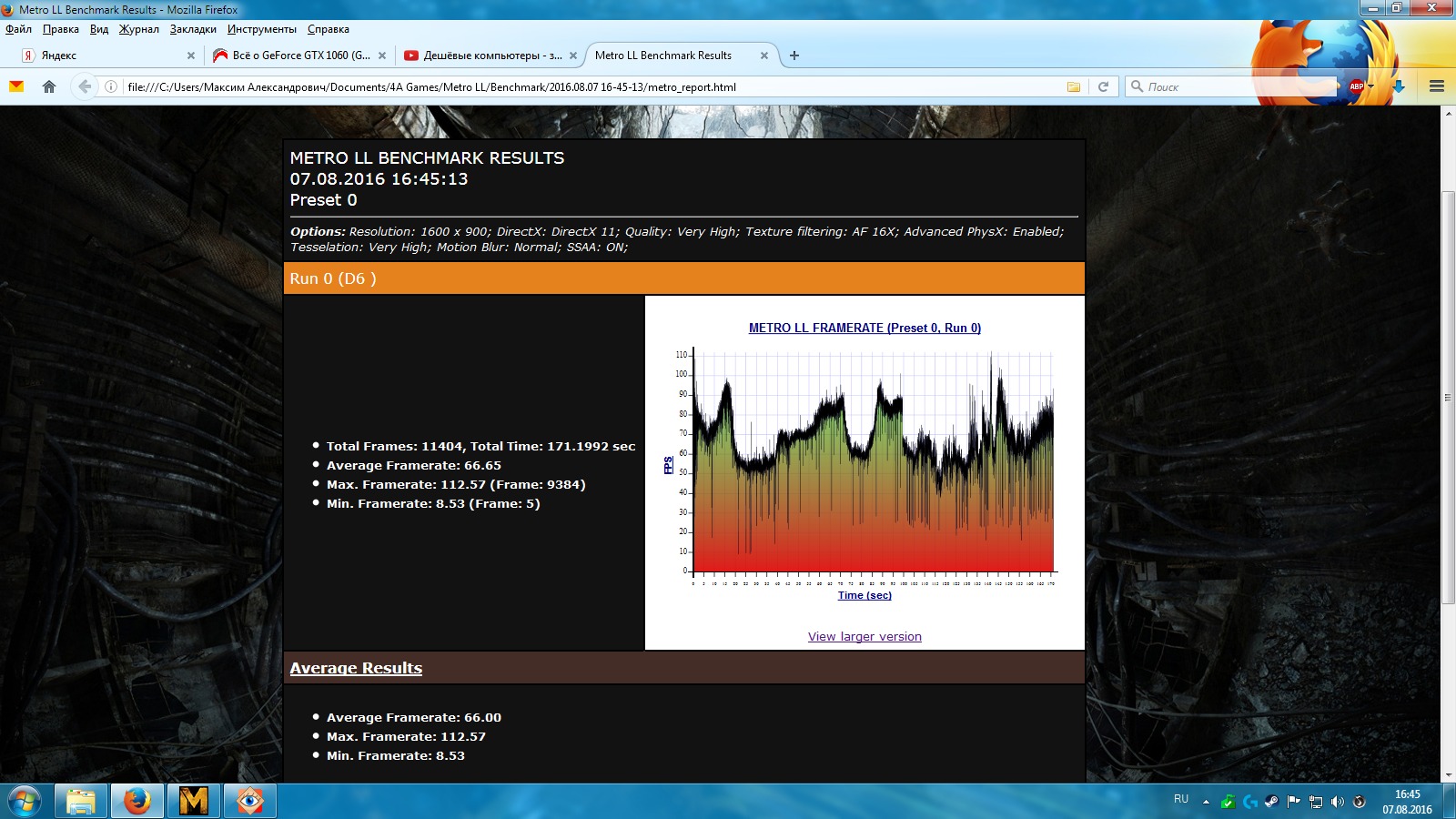1456x819 pixels.
Task: Switch to the Дешёвые компьютеры YouTube tab
Action: pos(490,56)
